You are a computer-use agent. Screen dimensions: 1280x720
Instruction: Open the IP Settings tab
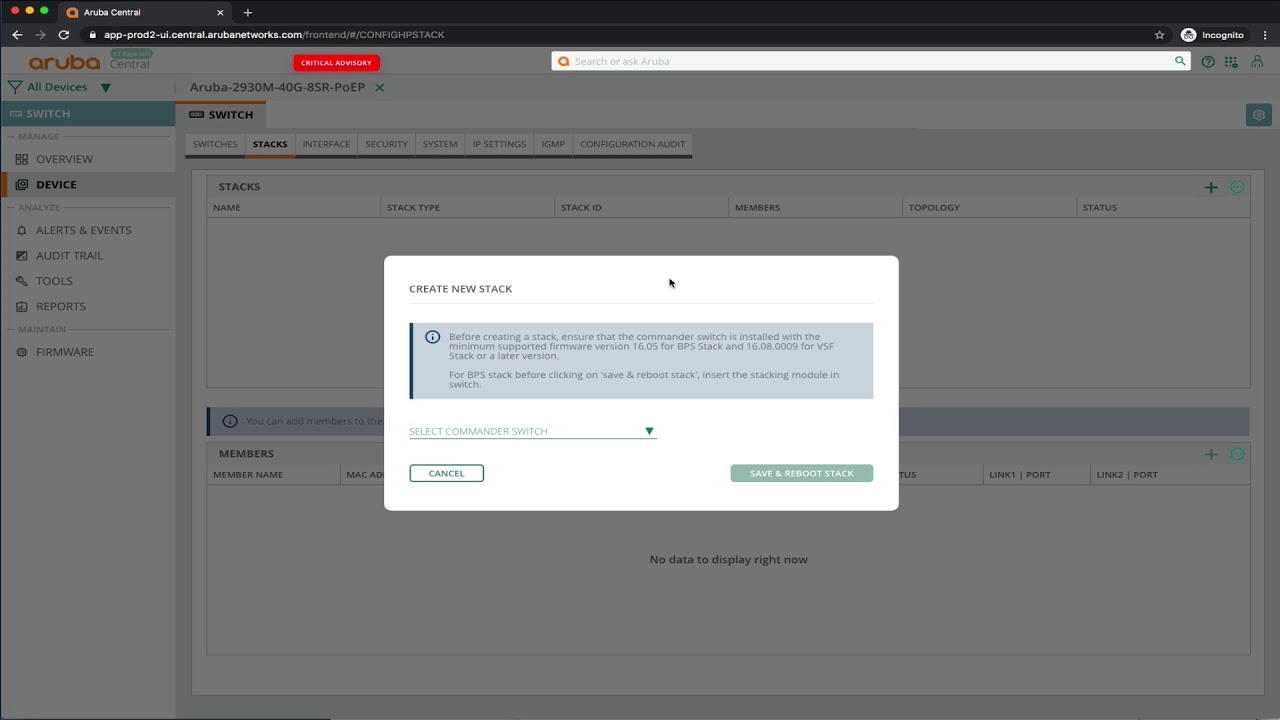tap(499, 144)
